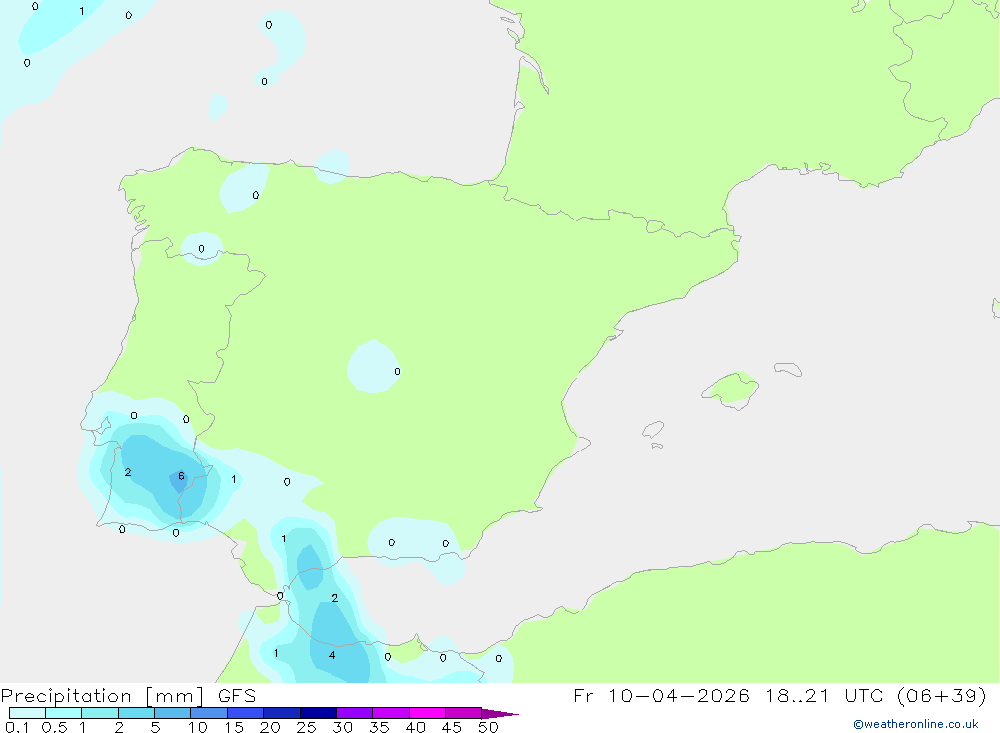This screenshot has height=733, width=1000.
Task: Click the legend label 45
Action: coord(452,727)
